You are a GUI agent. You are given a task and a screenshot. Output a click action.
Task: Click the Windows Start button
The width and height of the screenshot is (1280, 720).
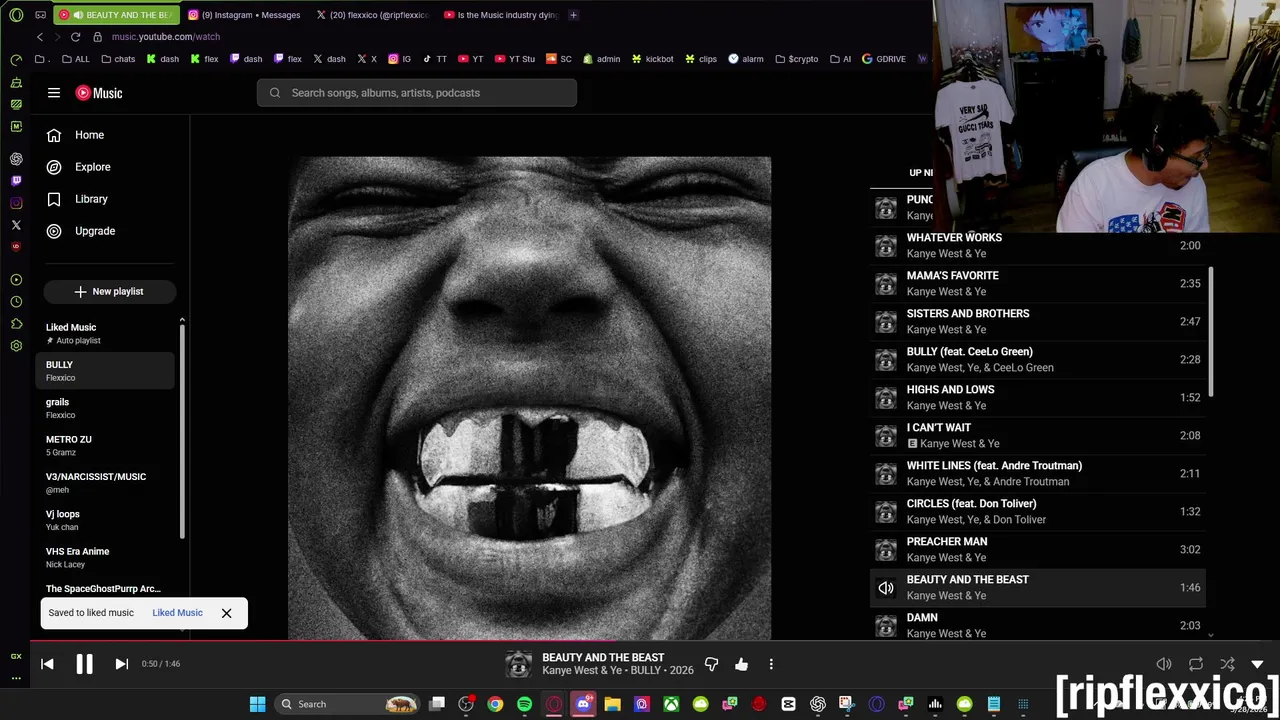coord(257,704)
